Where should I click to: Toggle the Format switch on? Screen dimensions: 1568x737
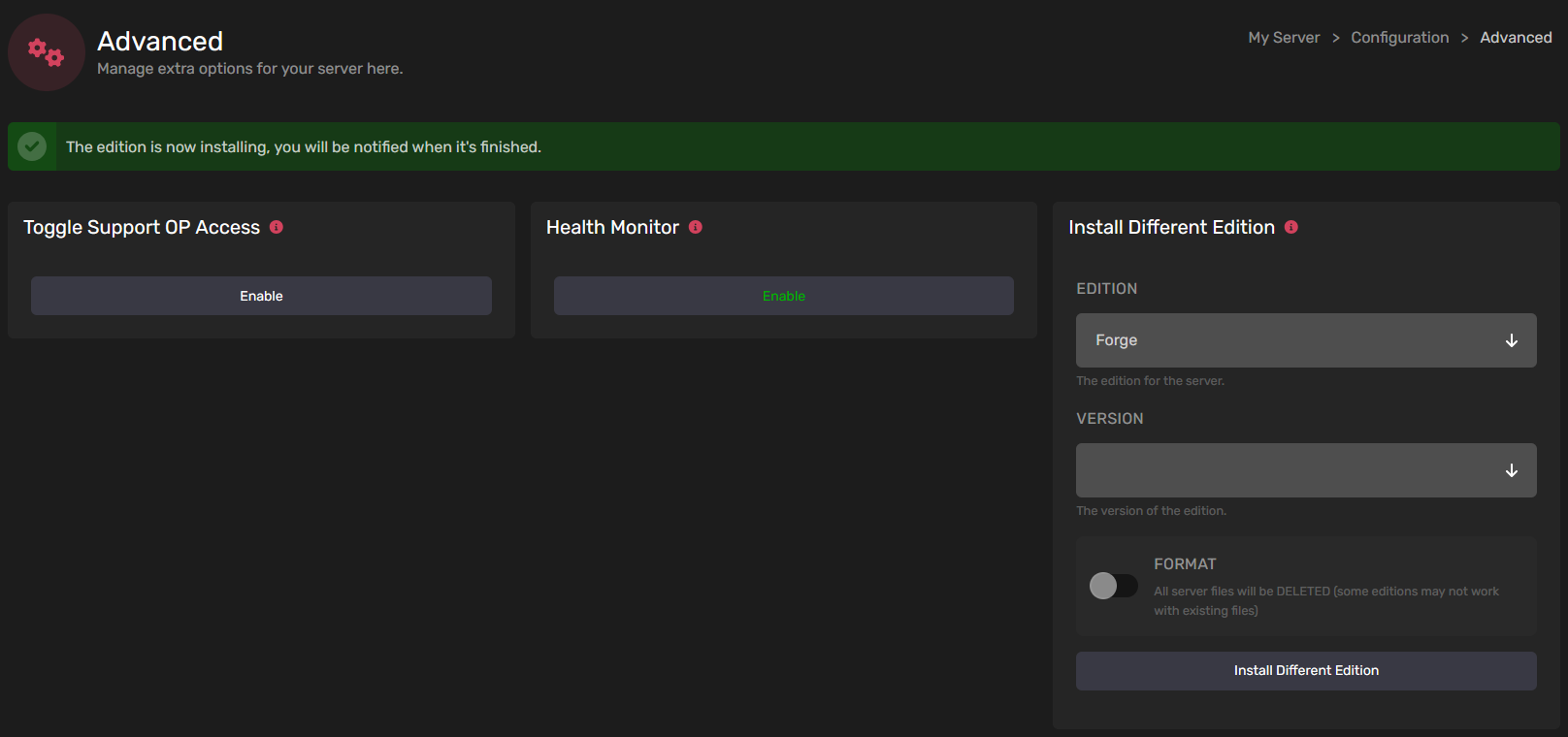click(x=1113, y=586)
